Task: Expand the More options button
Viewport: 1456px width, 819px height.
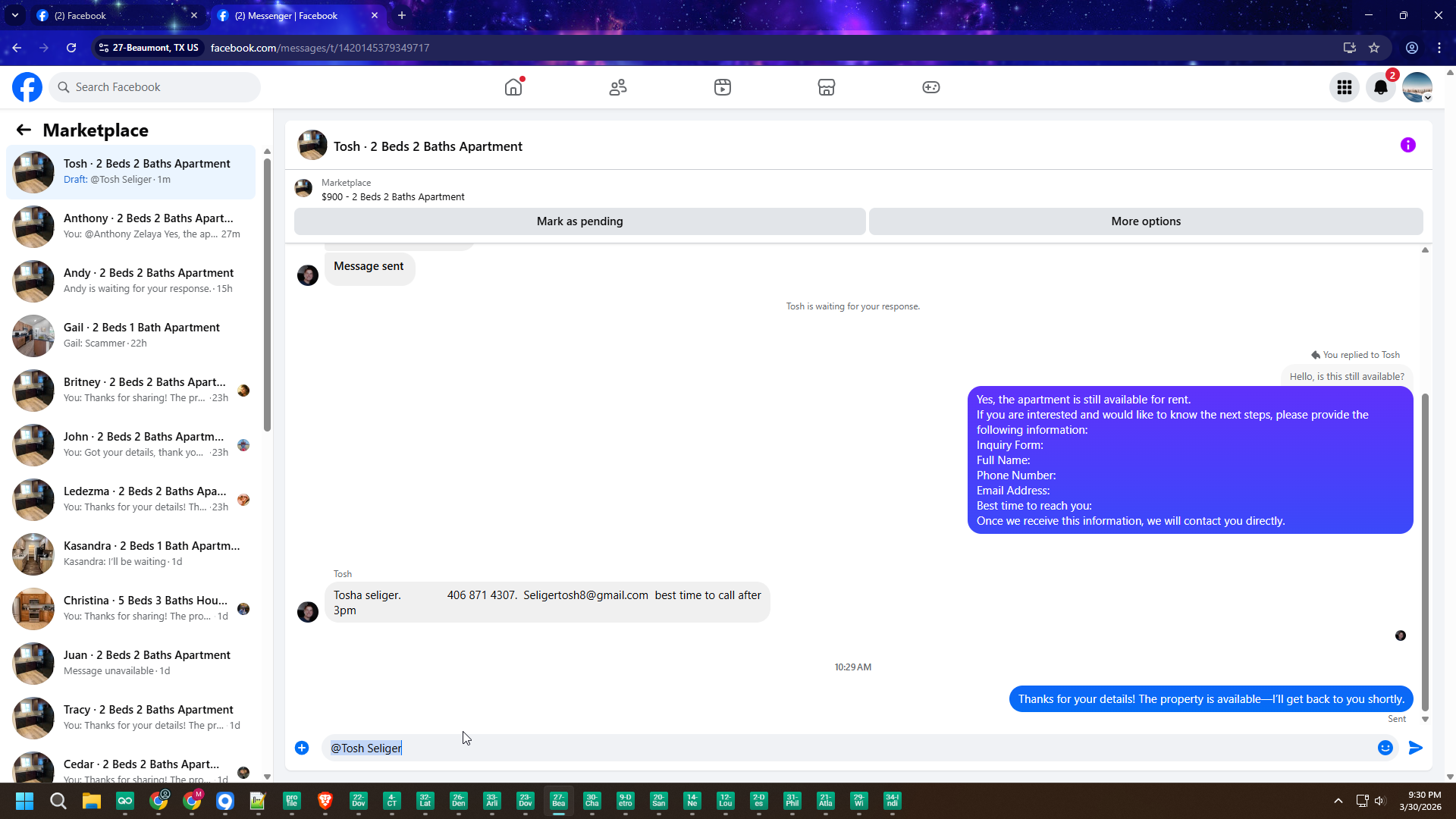Action: pos(1146,221)
